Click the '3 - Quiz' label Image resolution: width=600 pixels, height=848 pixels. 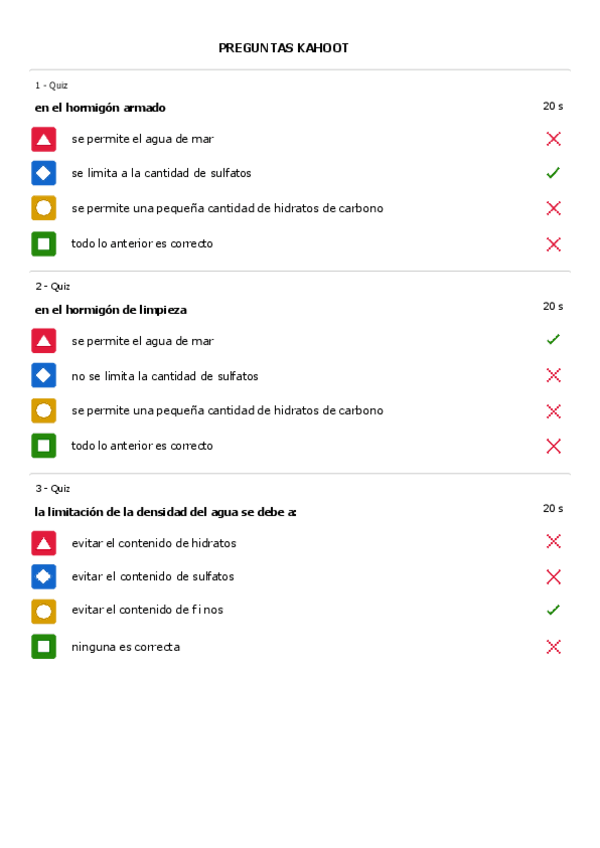point(52,489)
